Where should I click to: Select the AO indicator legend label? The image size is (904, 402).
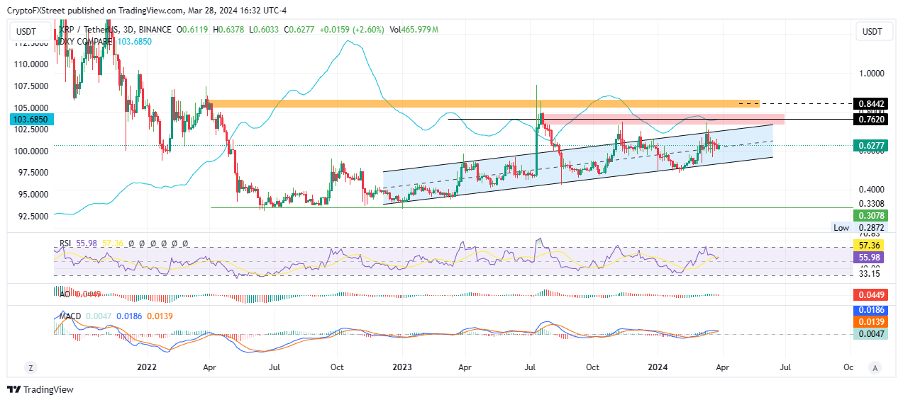click(63, 294)
